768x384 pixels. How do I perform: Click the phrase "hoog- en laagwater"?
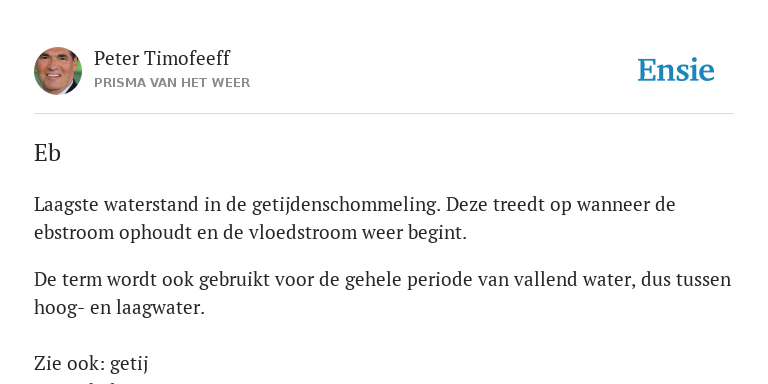119,308
